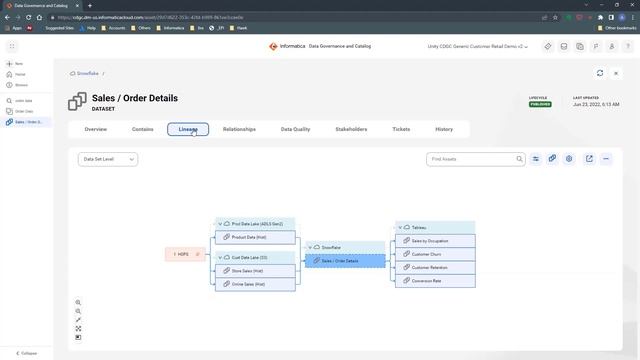Toggle the minimap icon in zoom controls
This screenshot has width=640, height=360.
click(78, 338)
